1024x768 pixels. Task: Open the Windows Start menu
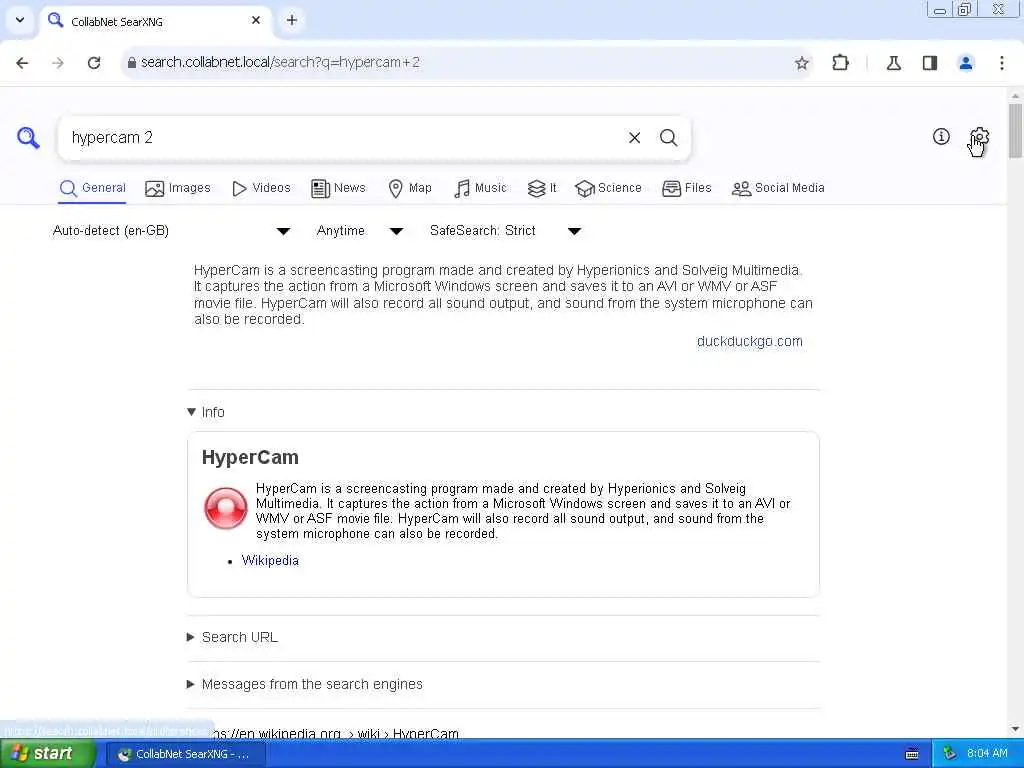tap(48, 754)
